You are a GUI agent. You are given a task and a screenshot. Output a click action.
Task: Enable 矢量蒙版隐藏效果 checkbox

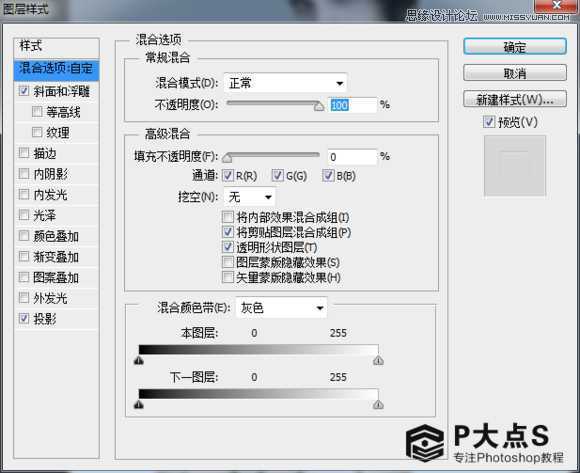pyautogui.click(x=227, y=277)
